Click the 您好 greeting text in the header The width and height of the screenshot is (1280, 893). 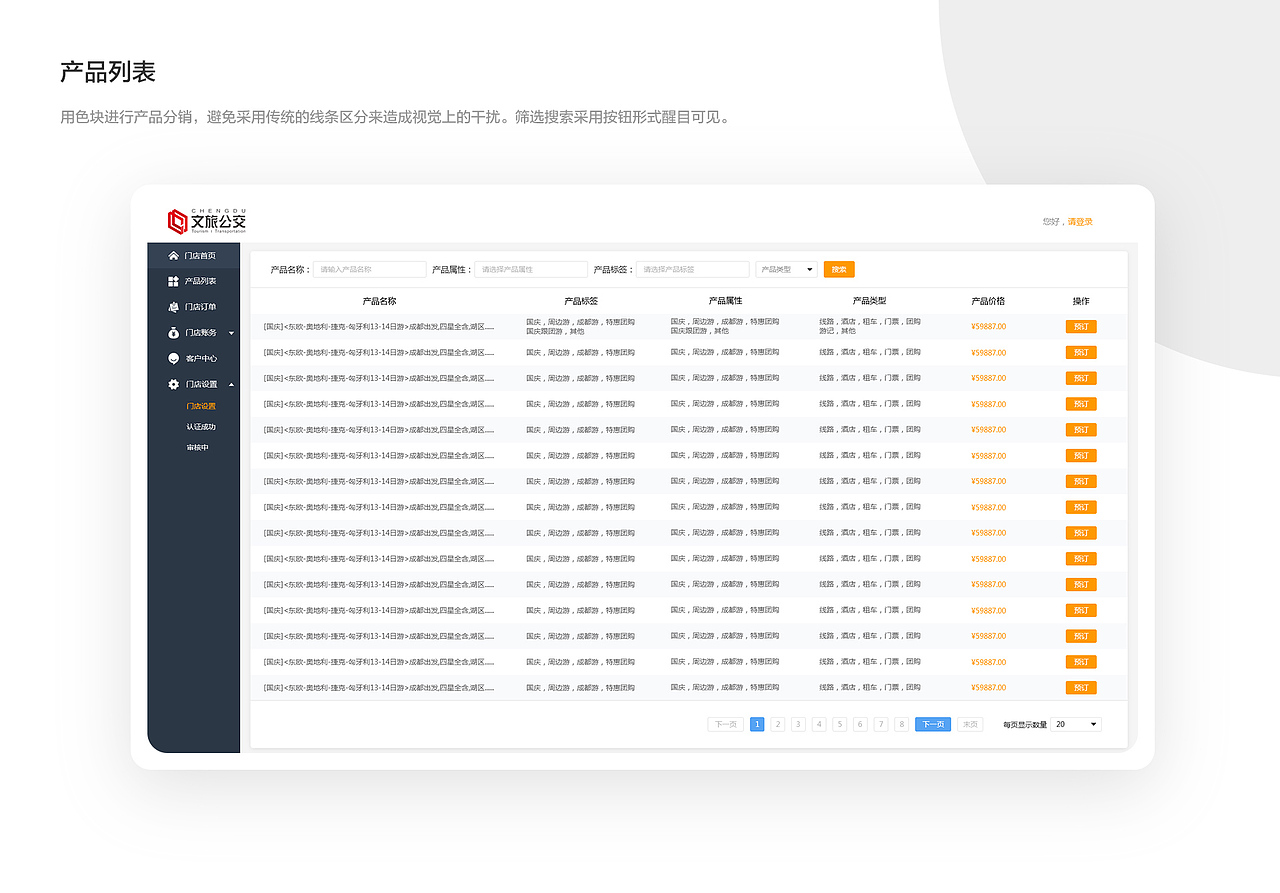click(x=1050, y=222)
